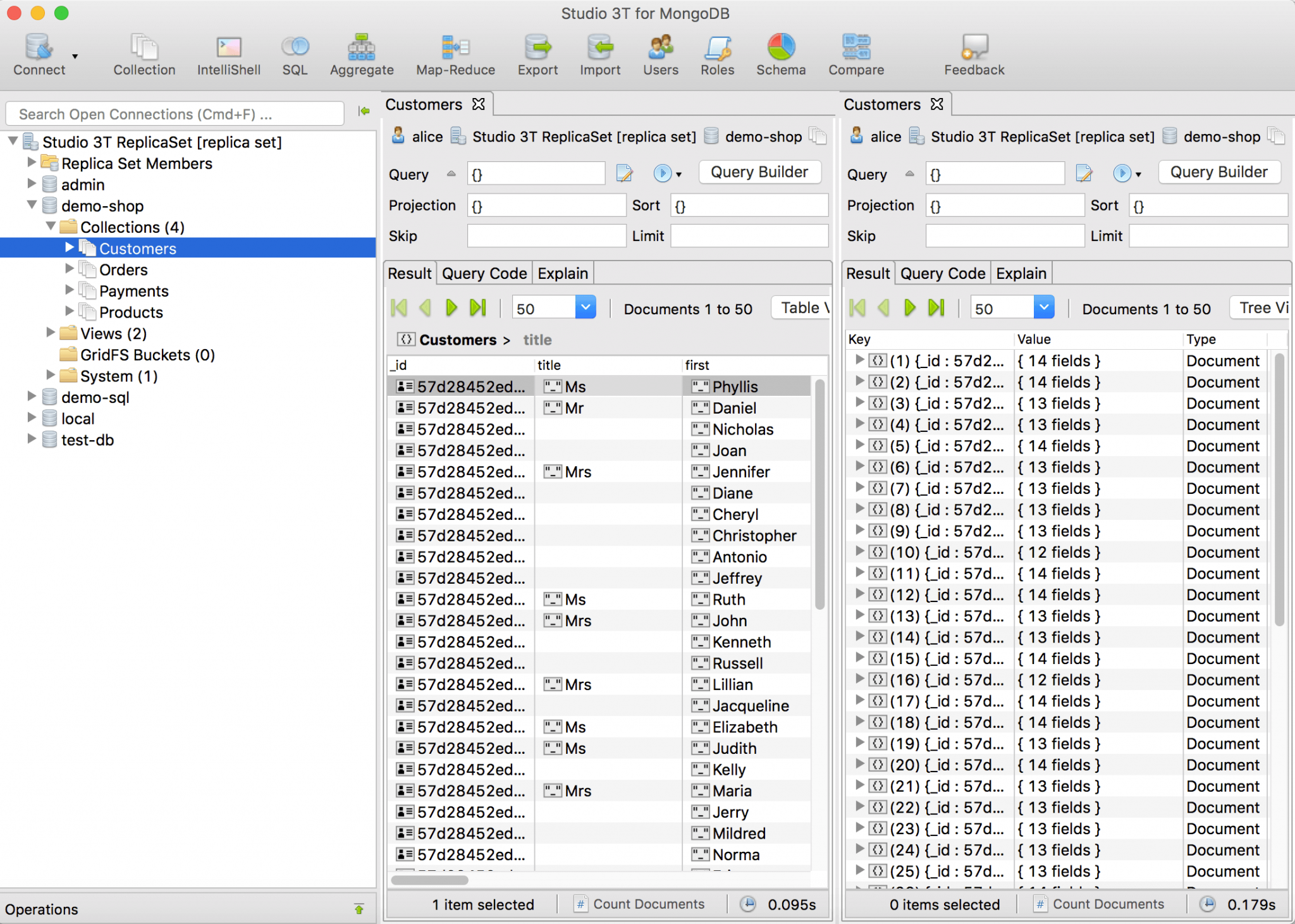Expand the Orders collection
1295x924 pixels.
coord(70,269)
